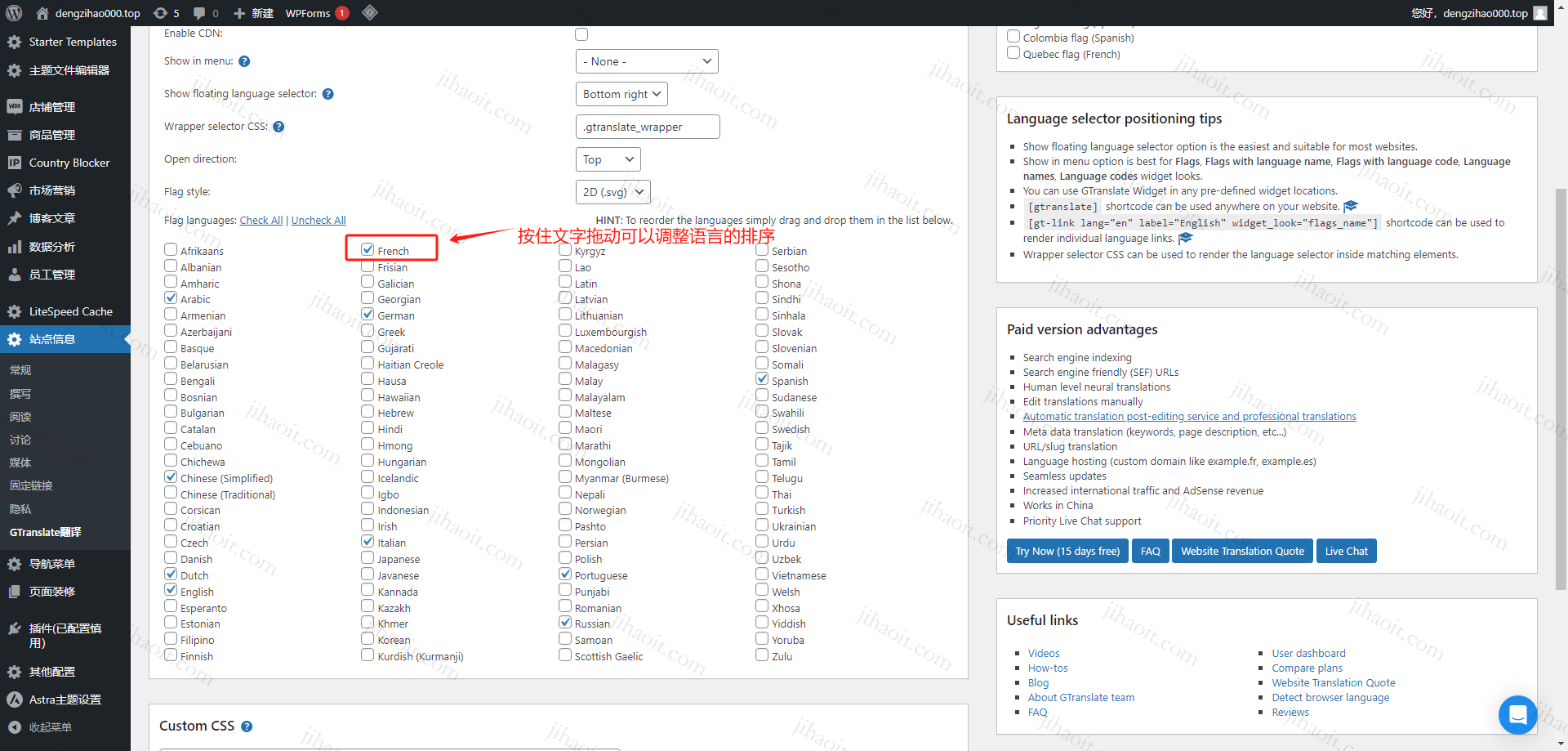Open the Show in menu dropdown
The image size is (1568, 751).
(x=647, y=61)
